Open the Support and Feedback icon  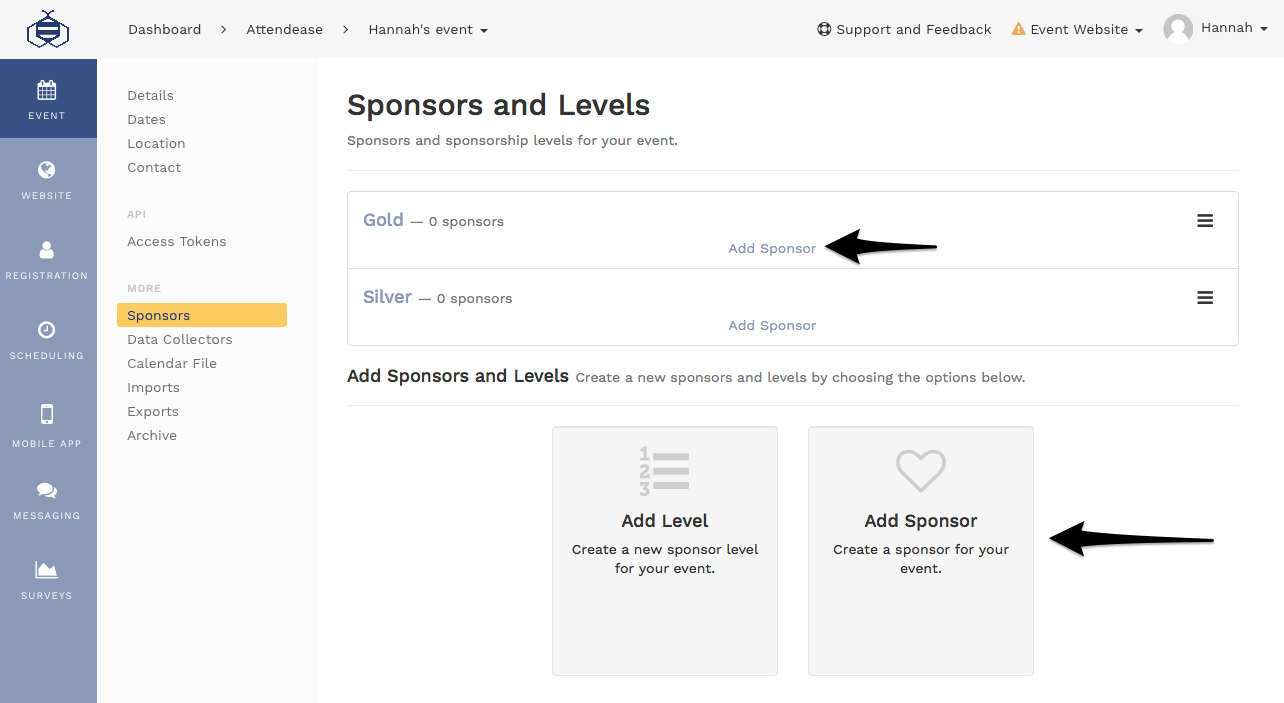823,29
